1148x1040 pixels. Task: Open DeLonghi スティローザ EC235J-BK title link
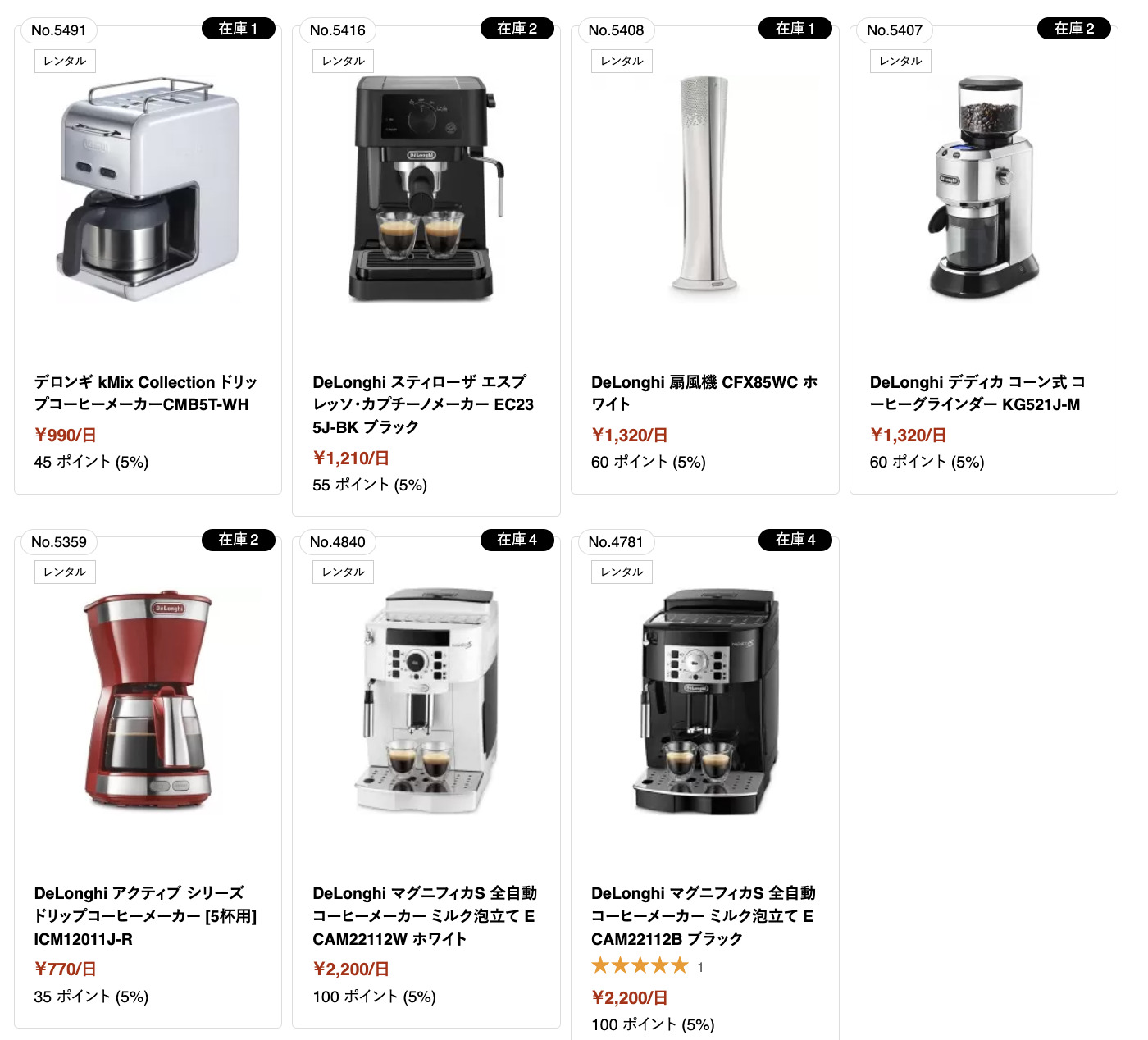point(423,404)
